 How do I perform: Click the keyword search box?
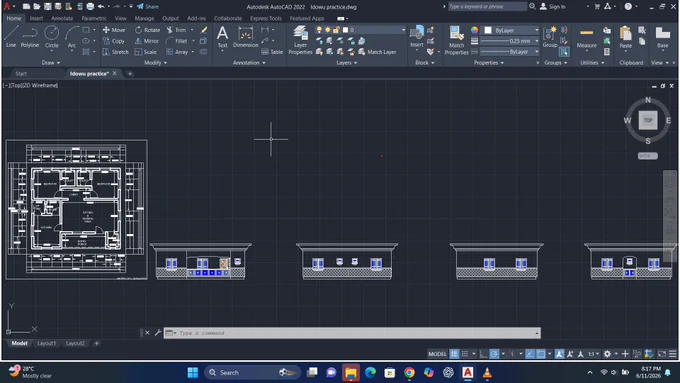pos(487,7)
